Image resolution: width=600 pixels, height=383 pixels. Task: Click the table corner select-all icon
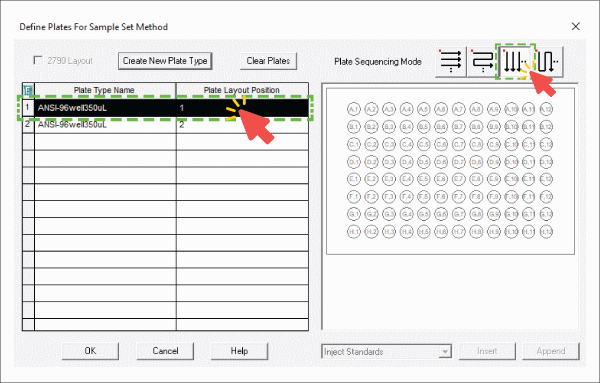(28, 90)
